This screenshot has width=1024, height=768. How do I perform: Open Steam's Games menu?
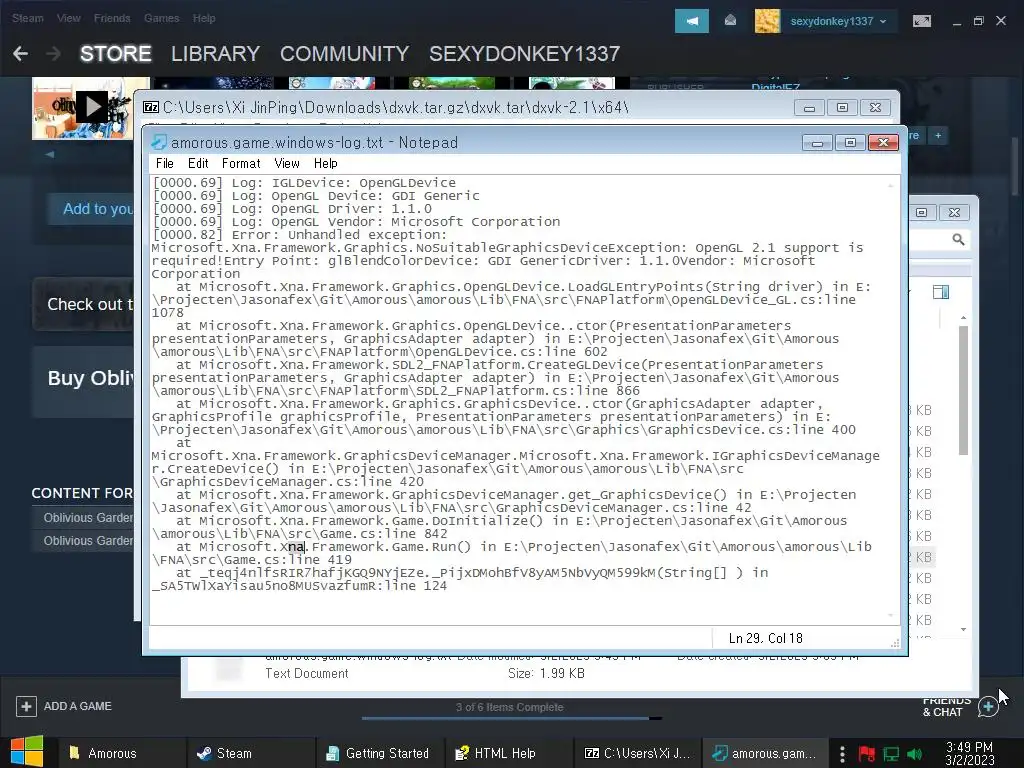click(x=161, y=18)
